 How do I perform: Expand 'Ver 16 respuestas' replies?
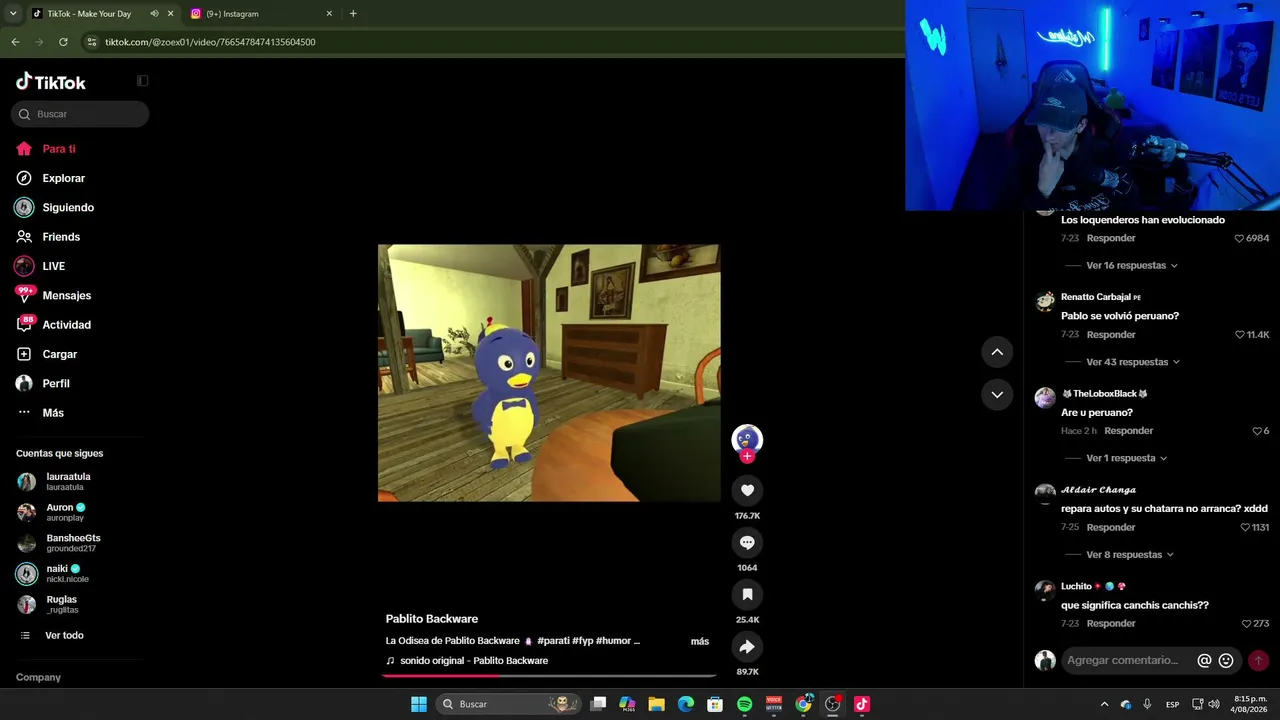[1131, 266]
